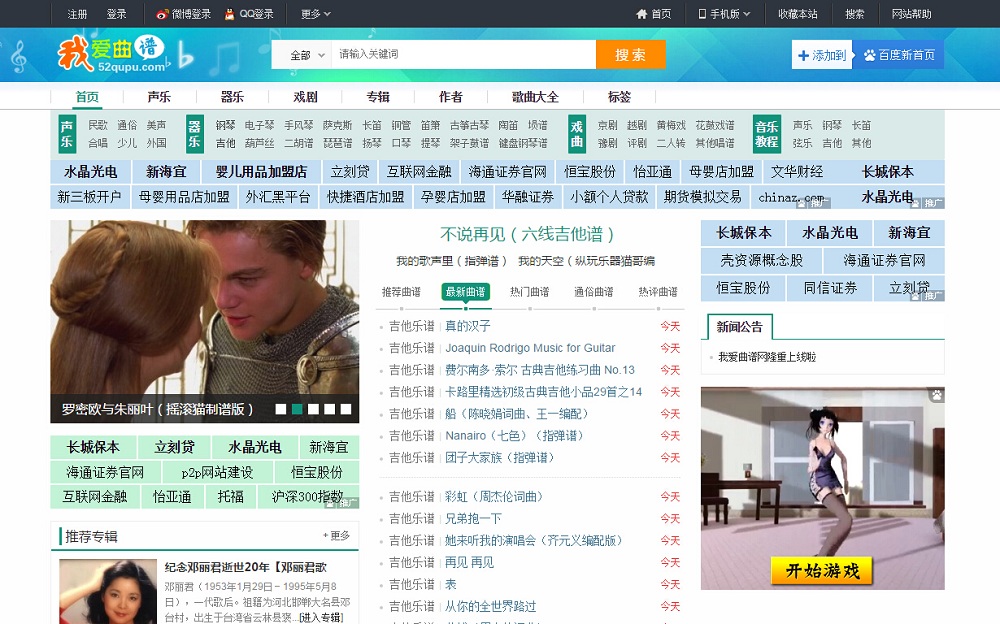Select the first slide indicator square
1000x624 pixels.
pyautogui.click(x=281, y=409)
